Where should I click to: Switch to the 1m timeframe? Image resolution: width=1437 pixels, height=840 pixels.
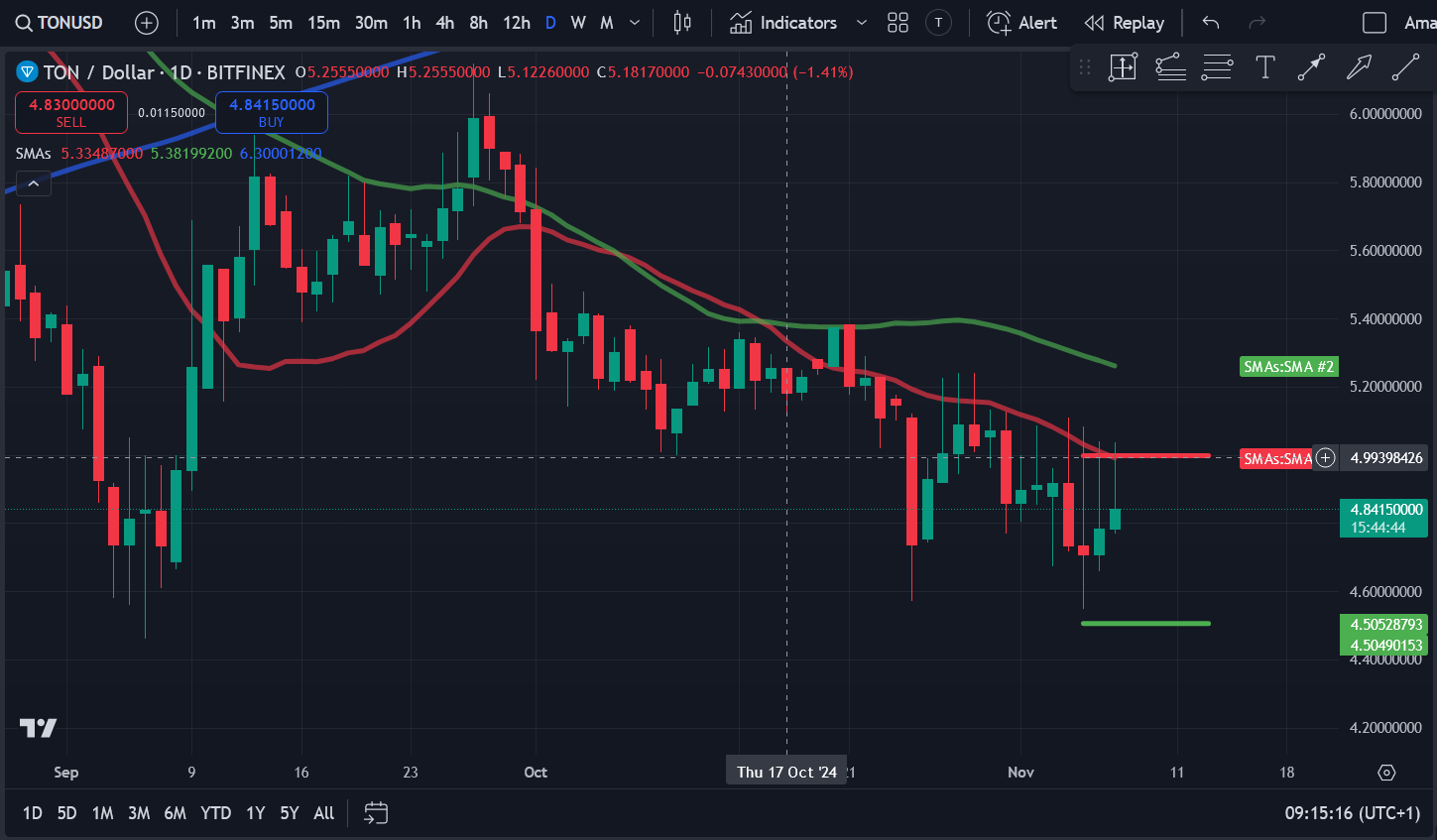click(204, 23)
